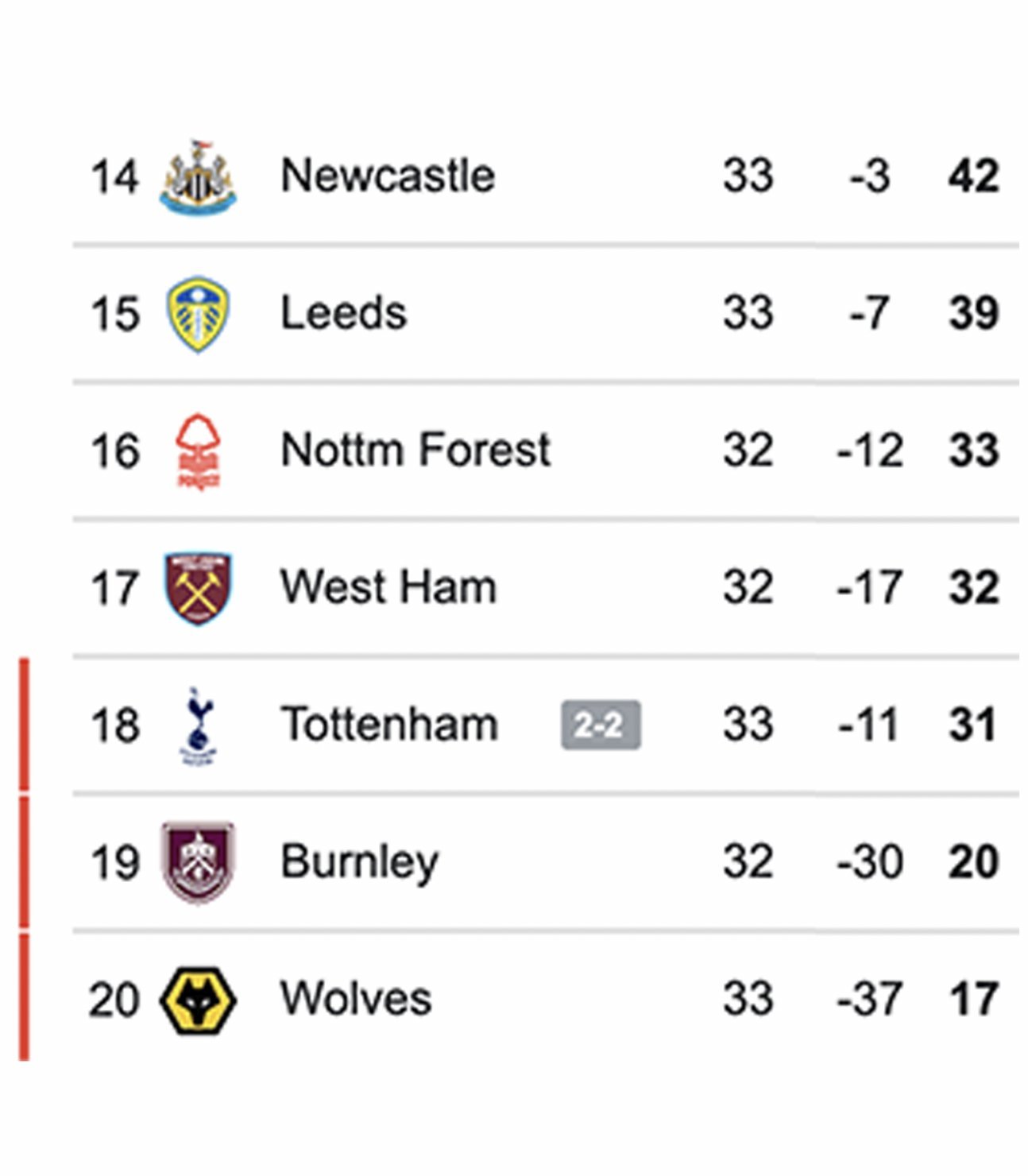Click the Leeds club crest
This screenshot has width=1028, height=1176.
click(198, 314)
